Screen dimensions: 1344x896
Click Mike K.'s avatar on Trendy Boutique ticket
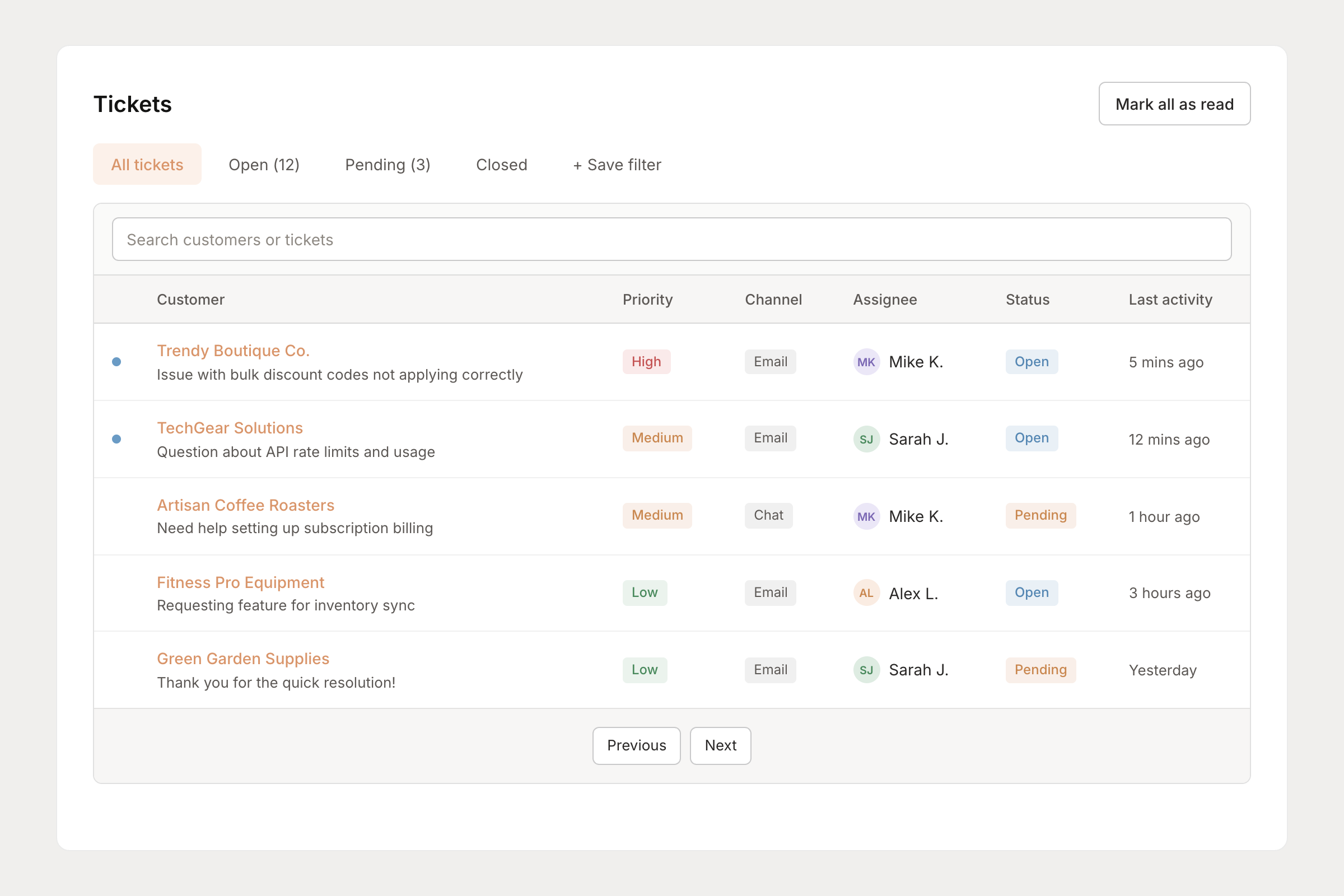[x=866, y=362]
